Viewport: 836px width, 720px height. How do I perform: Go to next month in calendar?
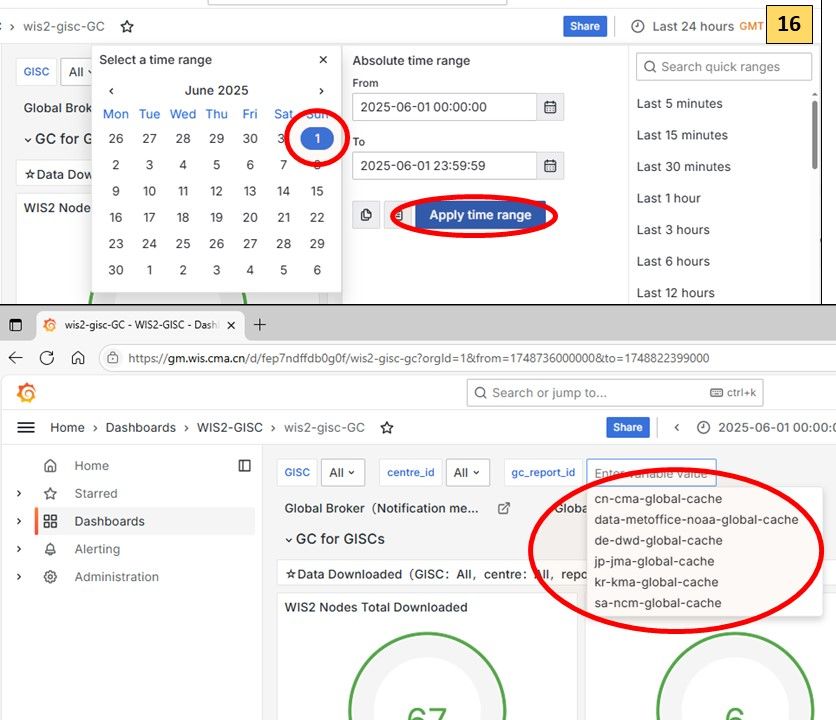tap(321, 91)
